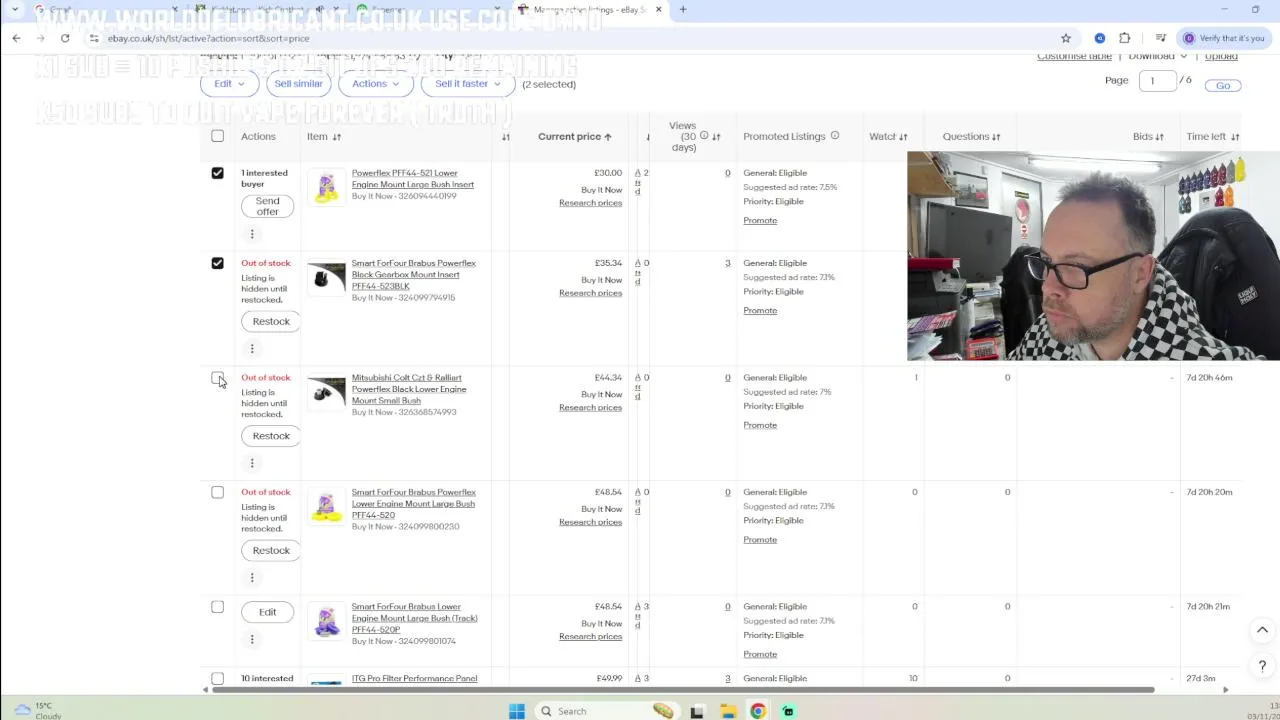Reload the eBay listings page
The width and height of the screenshot is (1280, 720).
tap(65, 38)
